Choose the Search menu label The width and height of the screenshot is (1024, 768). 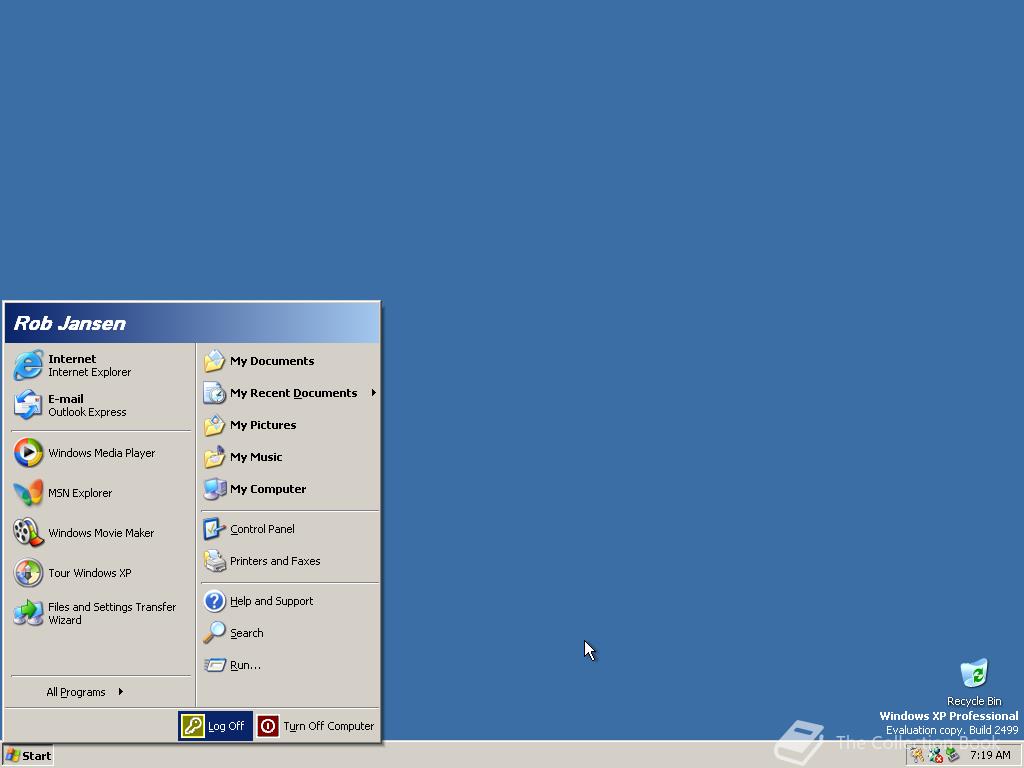point(247,633)
